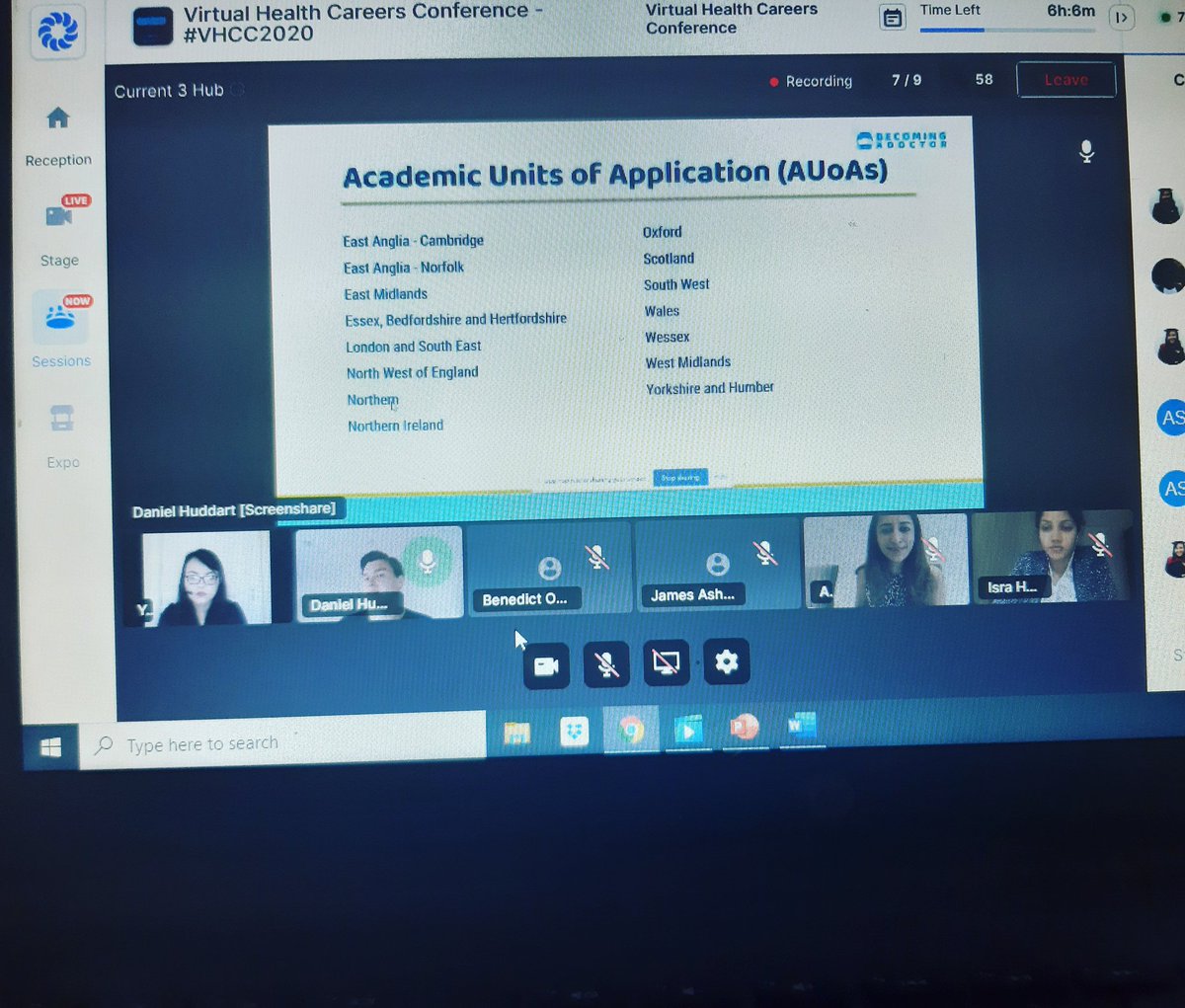Select James Ash... participant tile

pos(717,566)
